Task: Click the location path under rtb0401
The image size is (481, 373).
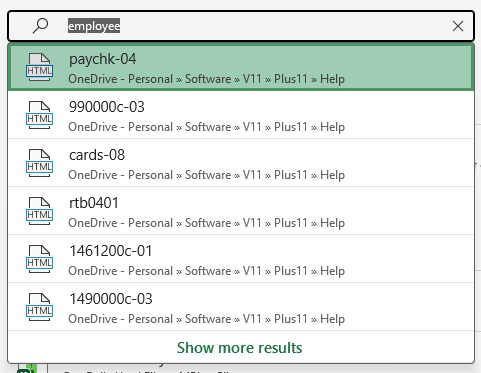Action: point(206,223)
